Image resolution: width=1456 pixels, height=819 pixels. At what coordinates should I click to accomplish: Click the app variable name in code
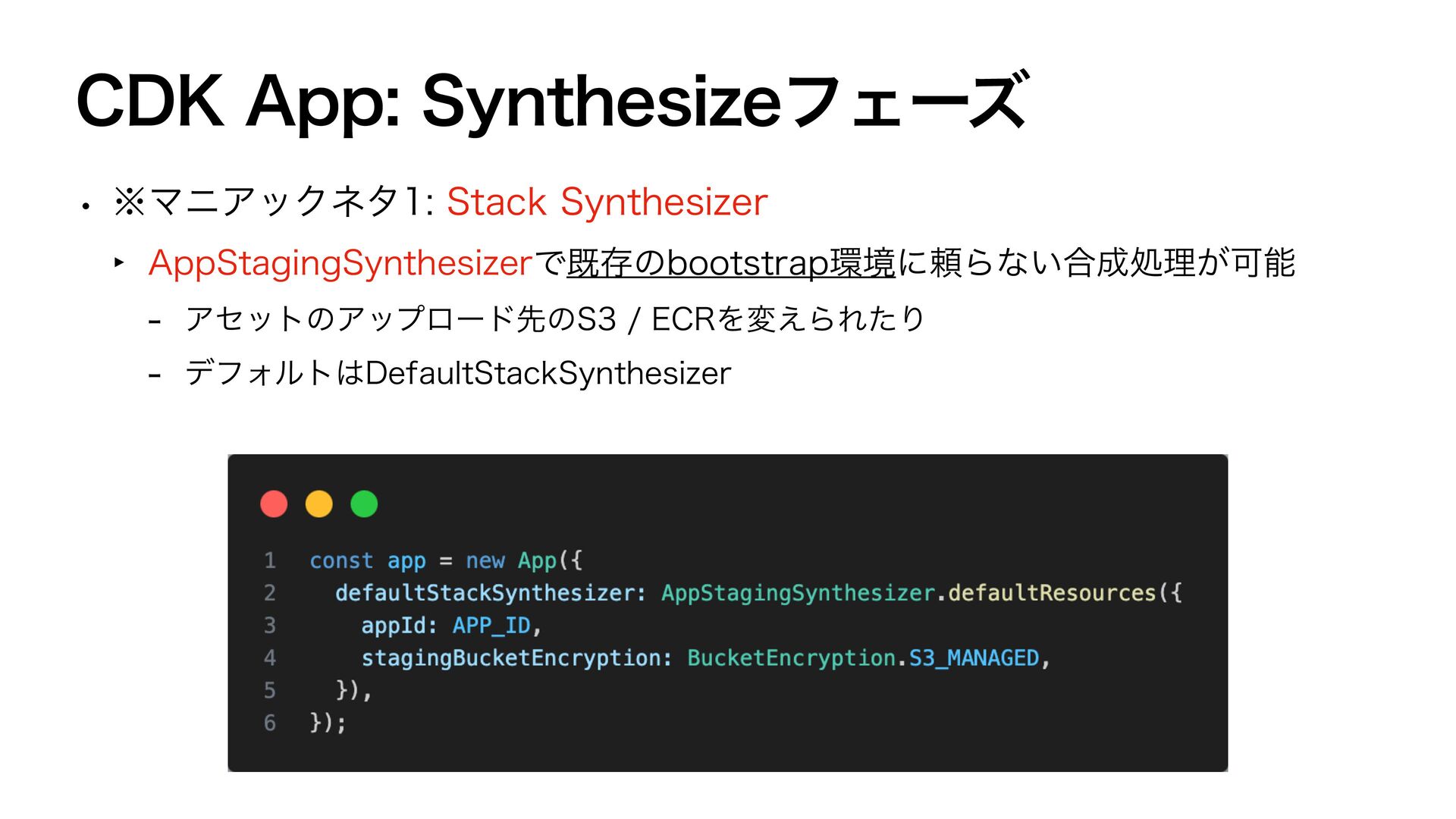pyautogui.click(x=406, y=561)
